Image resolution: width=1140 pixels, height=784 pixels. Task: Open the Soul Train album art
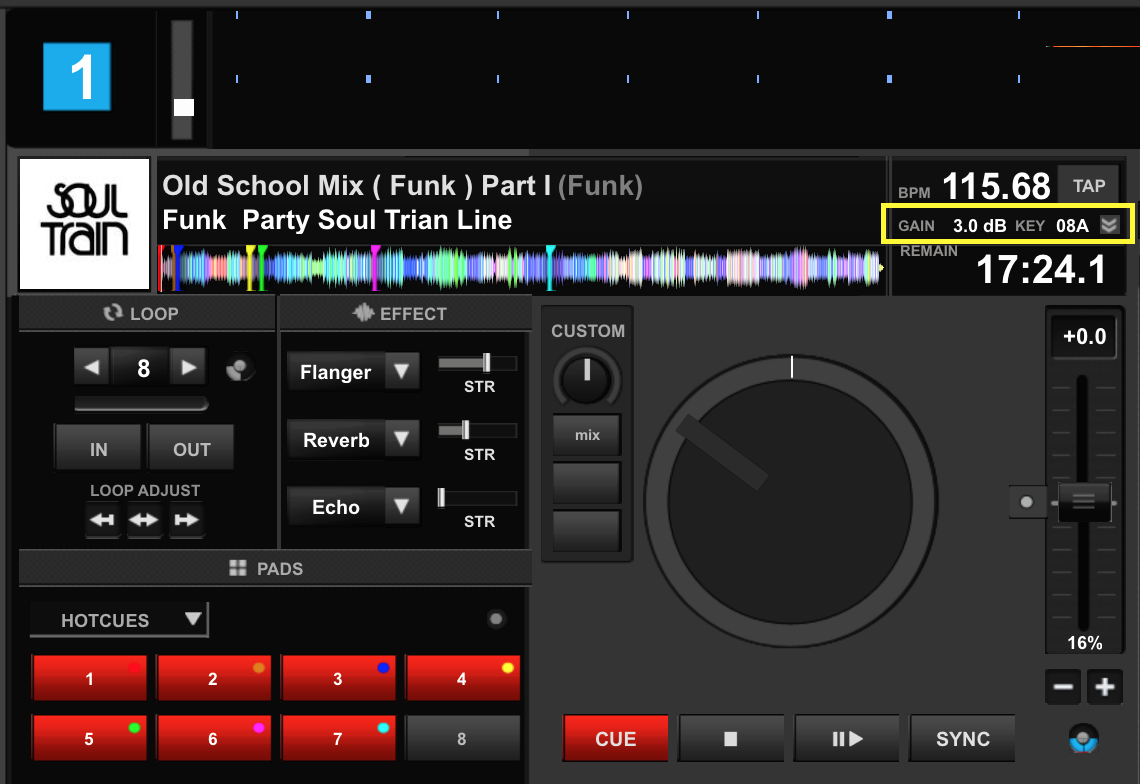pyautogui.click(x=84, y=224)
